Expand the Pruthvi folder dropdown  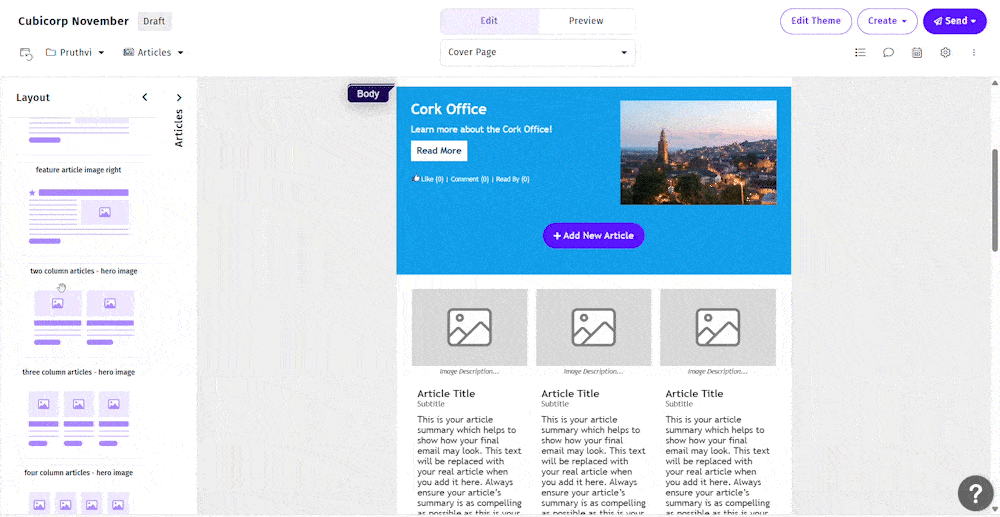point(75,53)
